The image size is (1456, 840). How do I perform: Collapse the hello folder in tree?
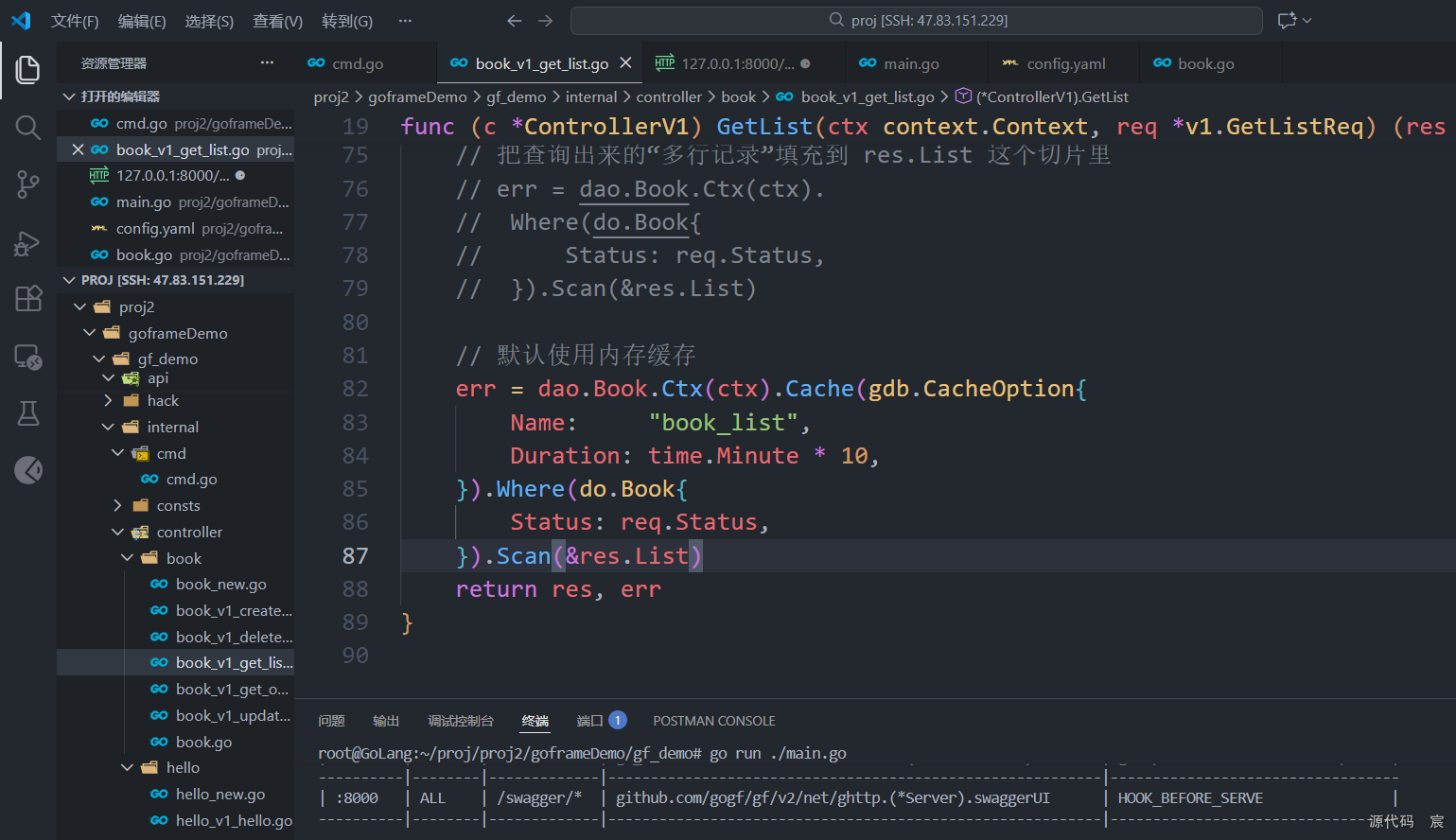pos(176,768)
